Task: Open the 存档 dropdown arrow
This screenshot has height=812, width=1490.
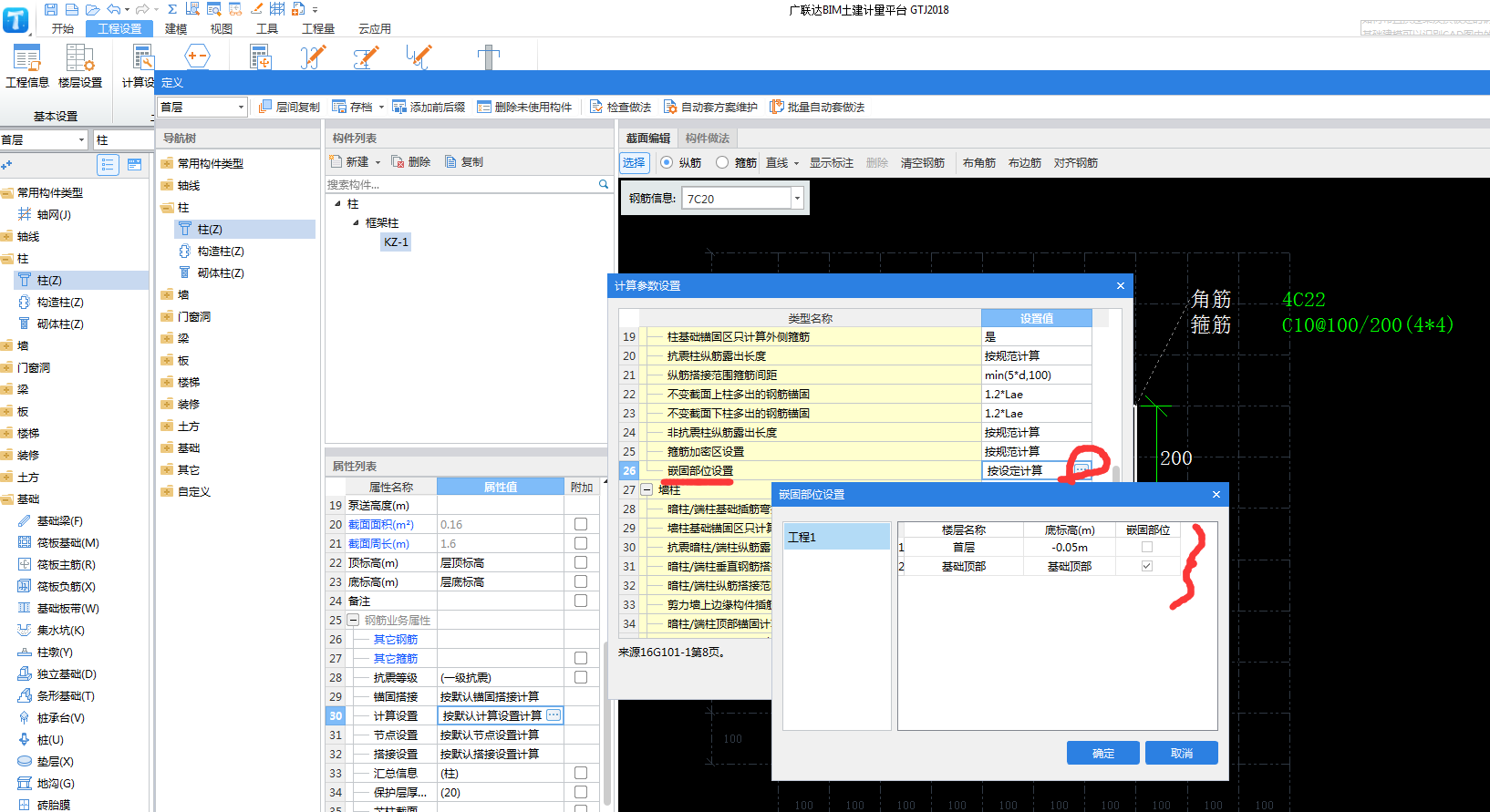Action: (381, 107)
